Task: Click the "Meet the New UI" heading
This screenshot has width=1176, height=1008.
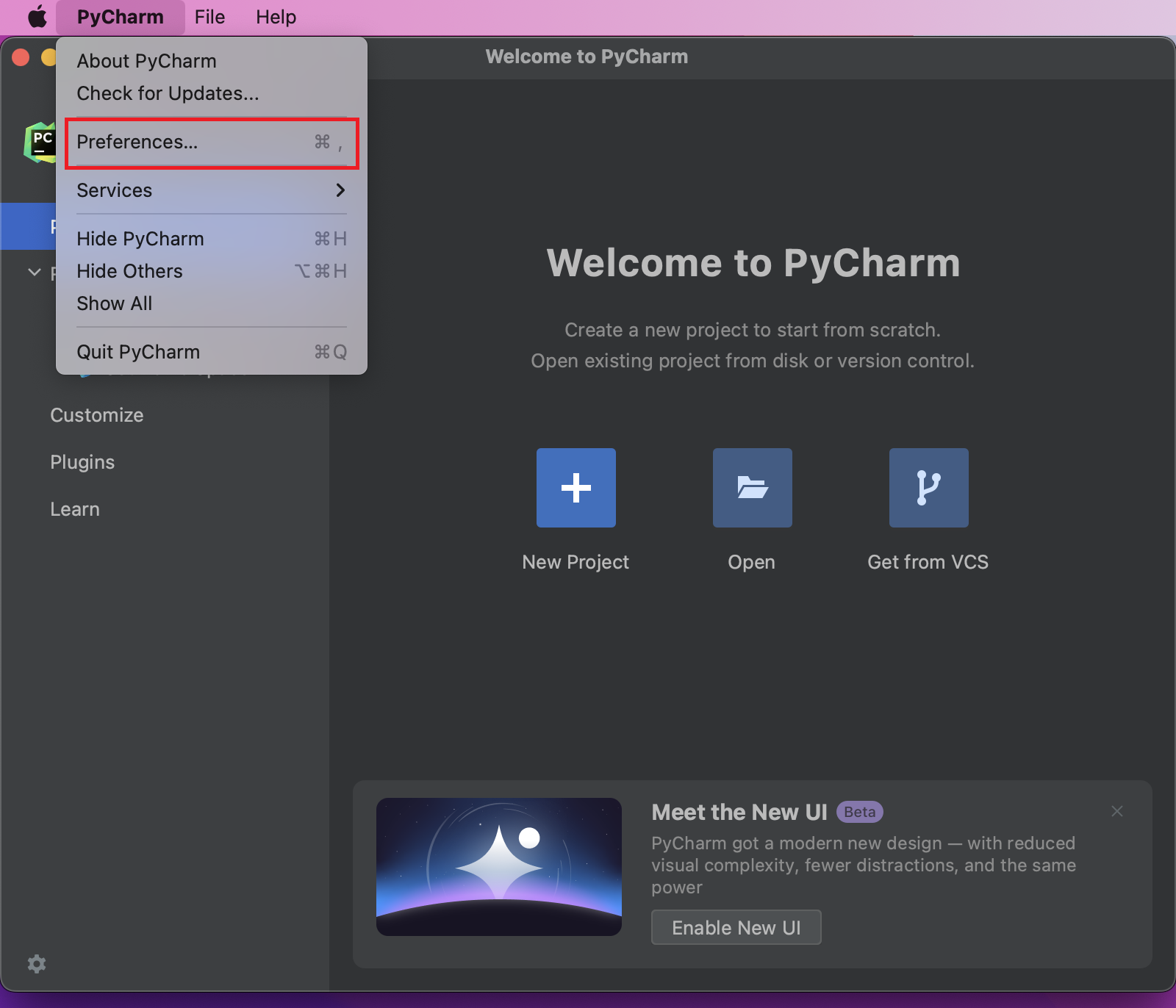Action: (739, 812)
